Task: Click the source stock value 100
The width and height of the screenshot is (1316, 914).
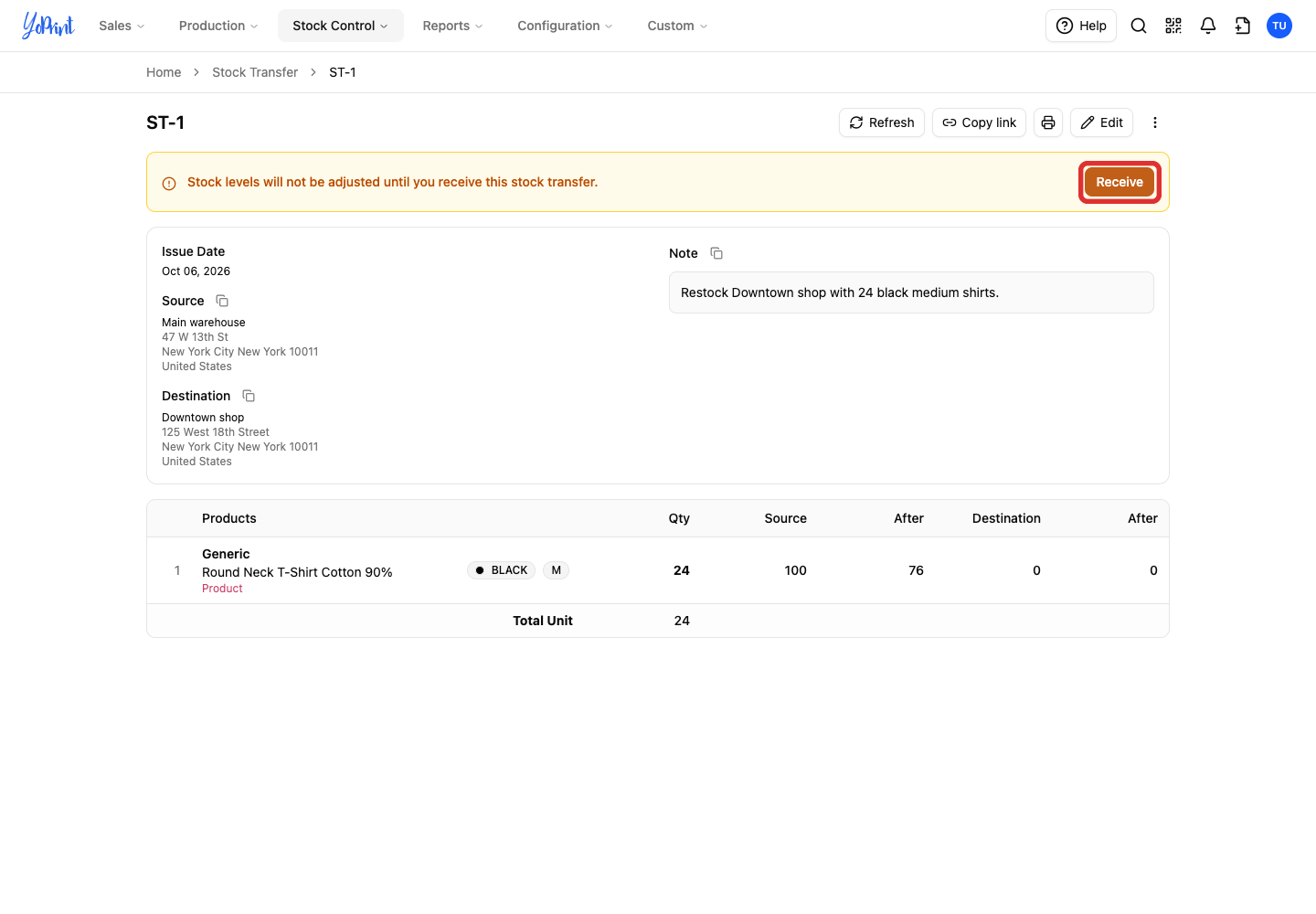Action: pos(795,570)
